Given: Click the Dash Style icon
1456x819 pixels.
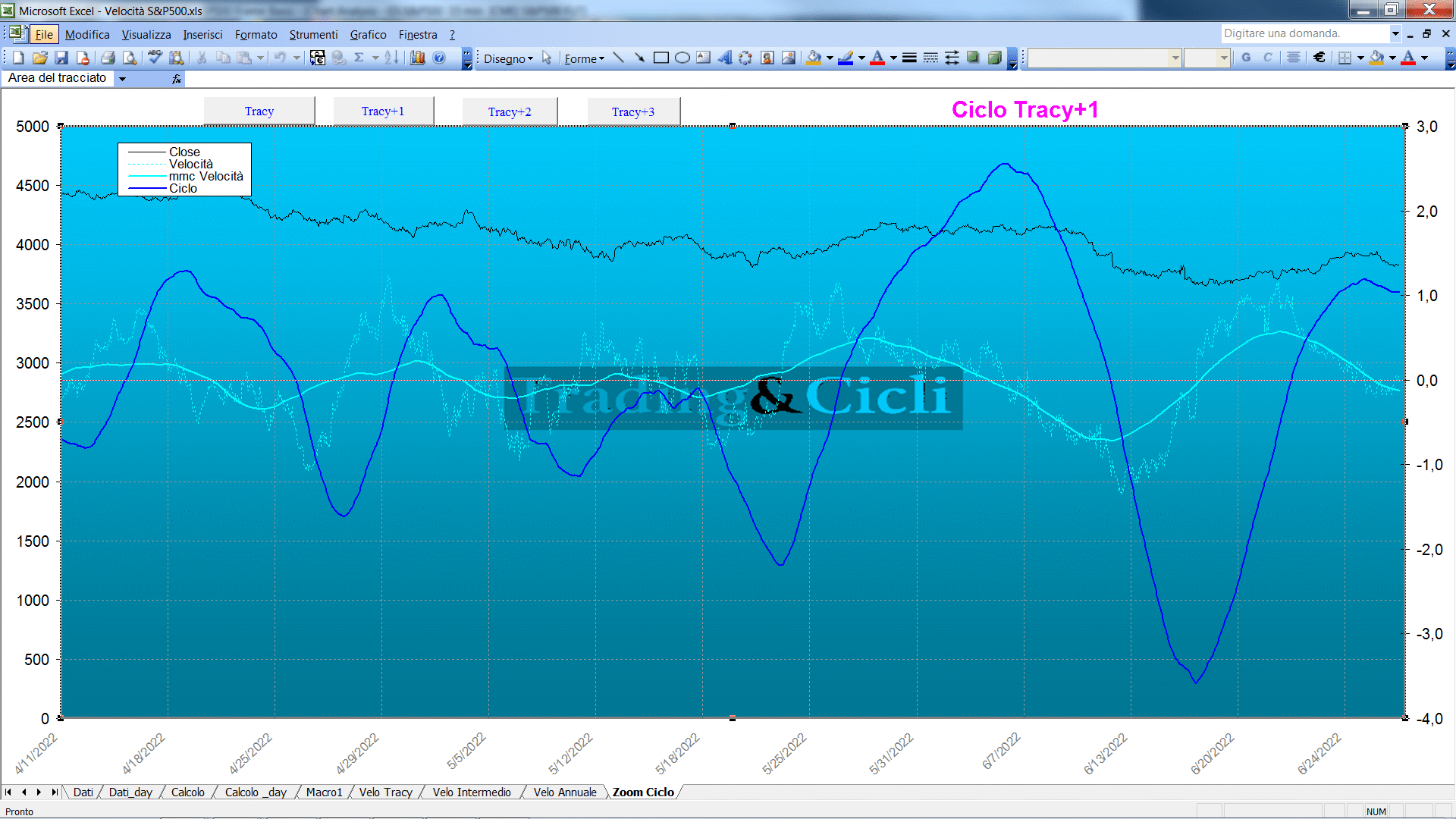Looking at the screenshot, I should [930, 58].
